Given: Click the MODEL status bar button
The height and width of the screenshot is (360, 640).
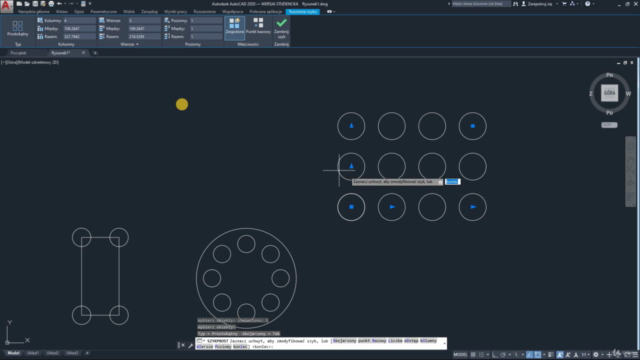Looking at the screenshot, I should click(460, 355).
